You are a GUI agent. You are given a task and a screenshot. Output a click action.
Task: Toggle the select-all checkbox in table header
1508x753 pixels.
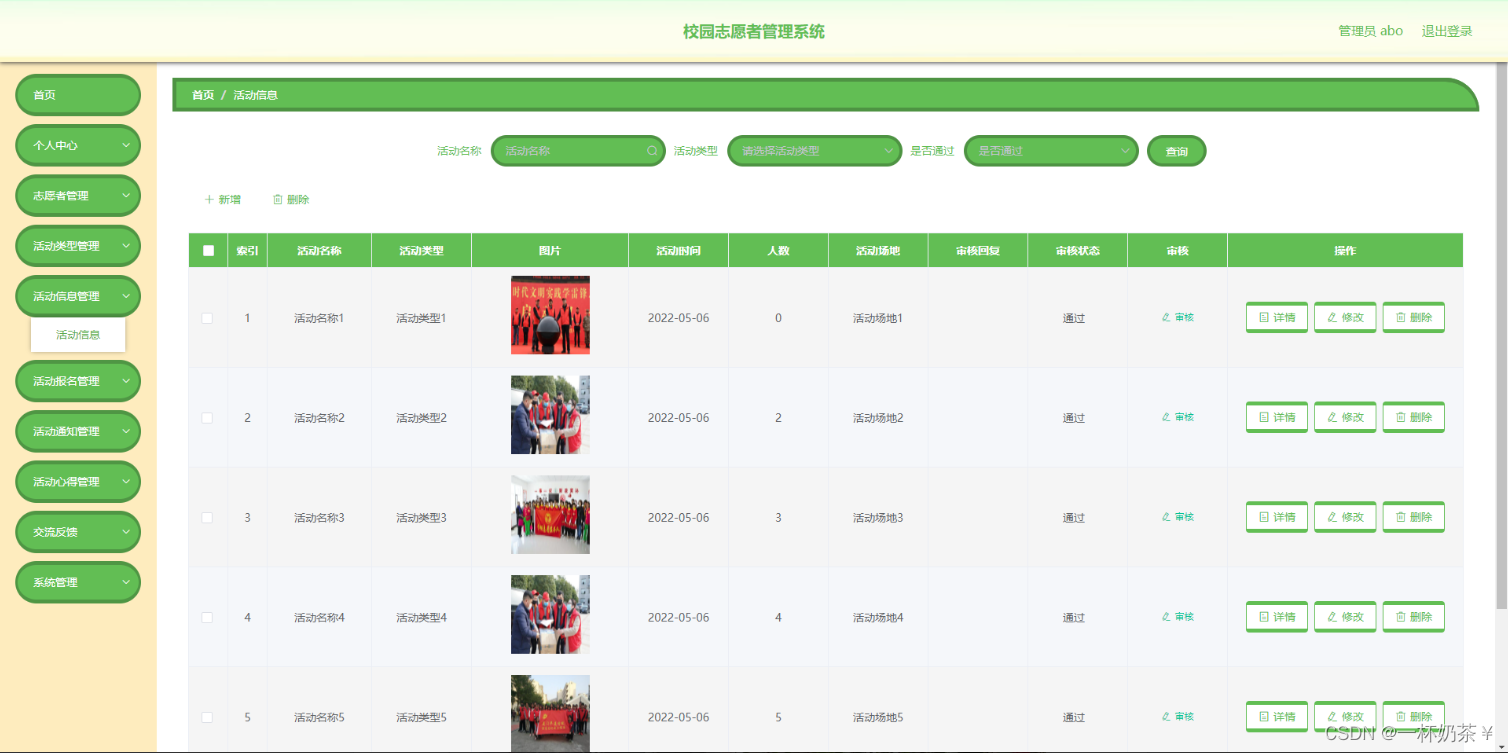pyautogui.click(x=208, y=251)
